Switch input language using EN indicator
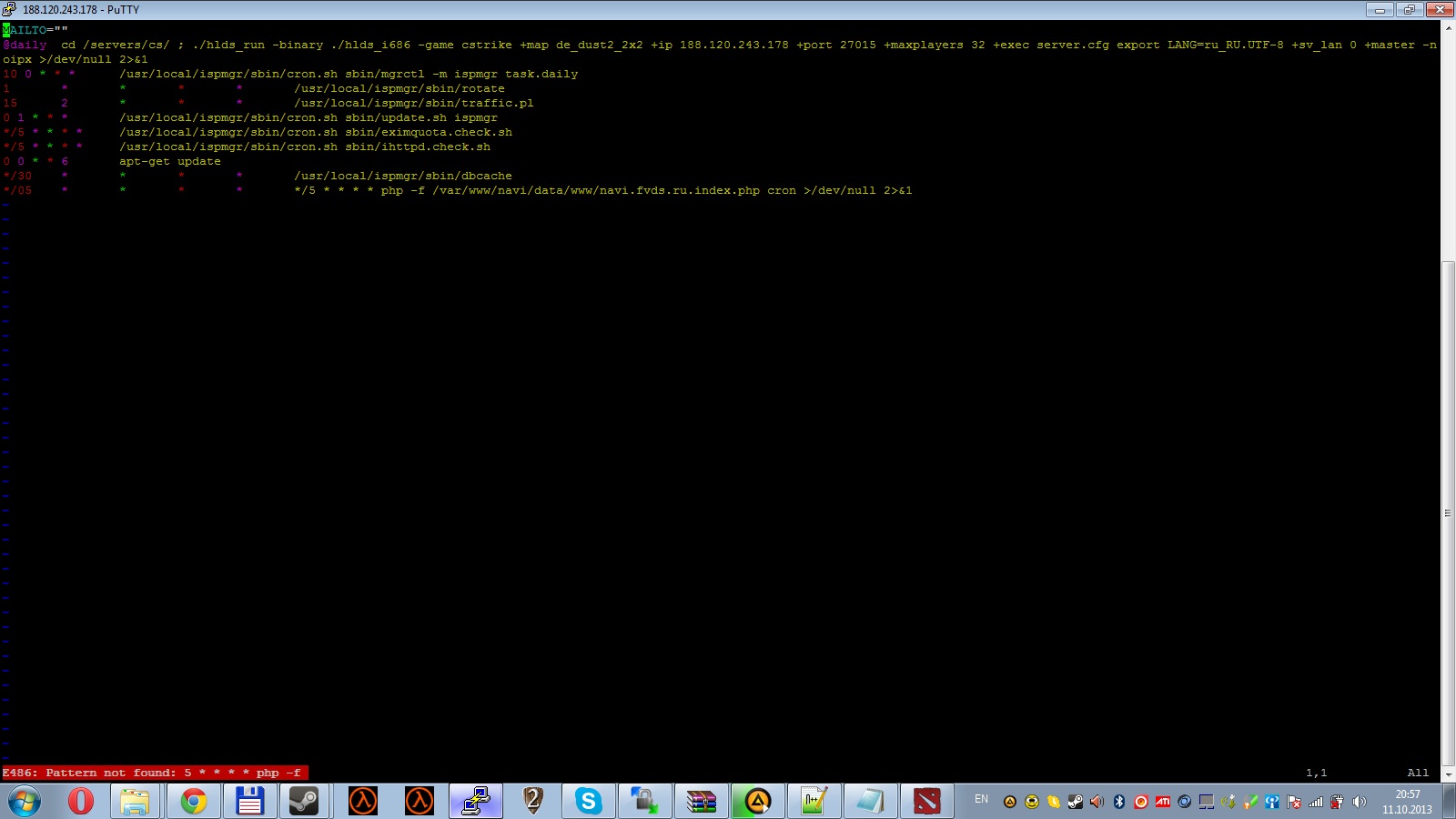Viewport: 1456px width, 819px height. point(981,799)
